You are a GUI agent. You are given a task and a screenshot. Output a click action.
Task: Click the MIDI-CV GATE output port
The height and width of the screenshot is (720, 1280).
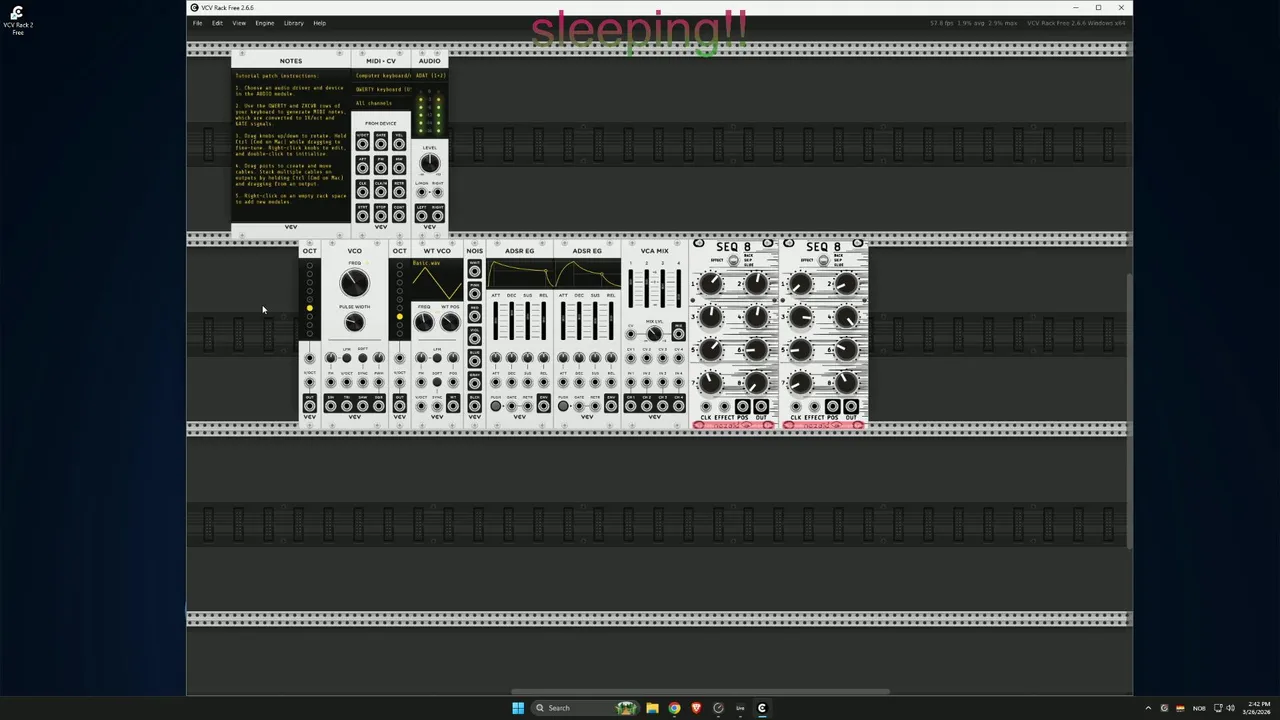tap(381, 144)
